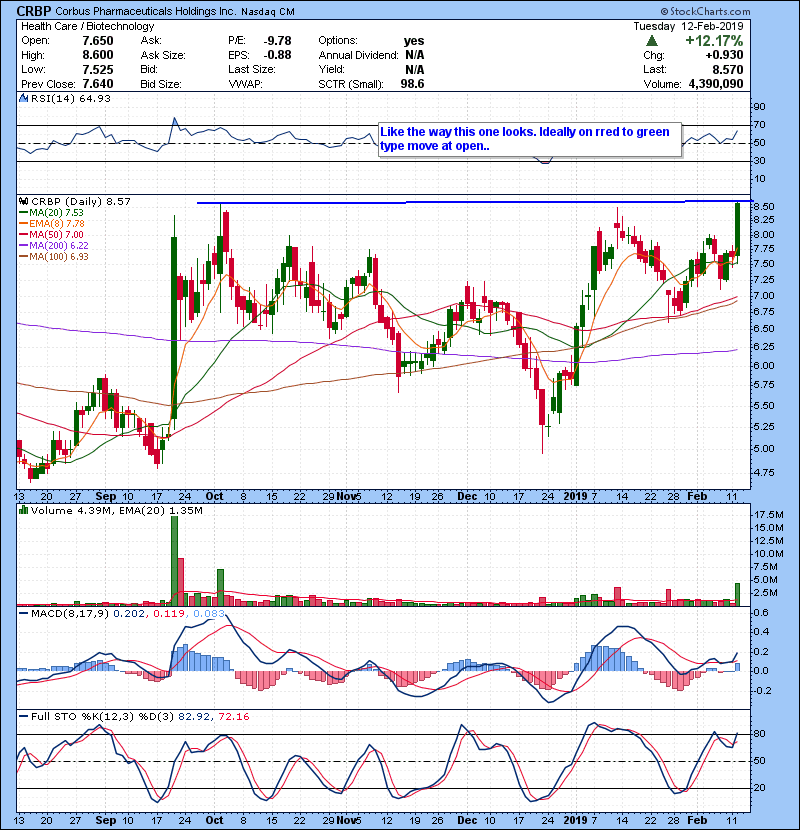800x830 pixels.
Task: Click the Sep label on price chart axis
Action: pyautogui.click(x=105, y=497)
